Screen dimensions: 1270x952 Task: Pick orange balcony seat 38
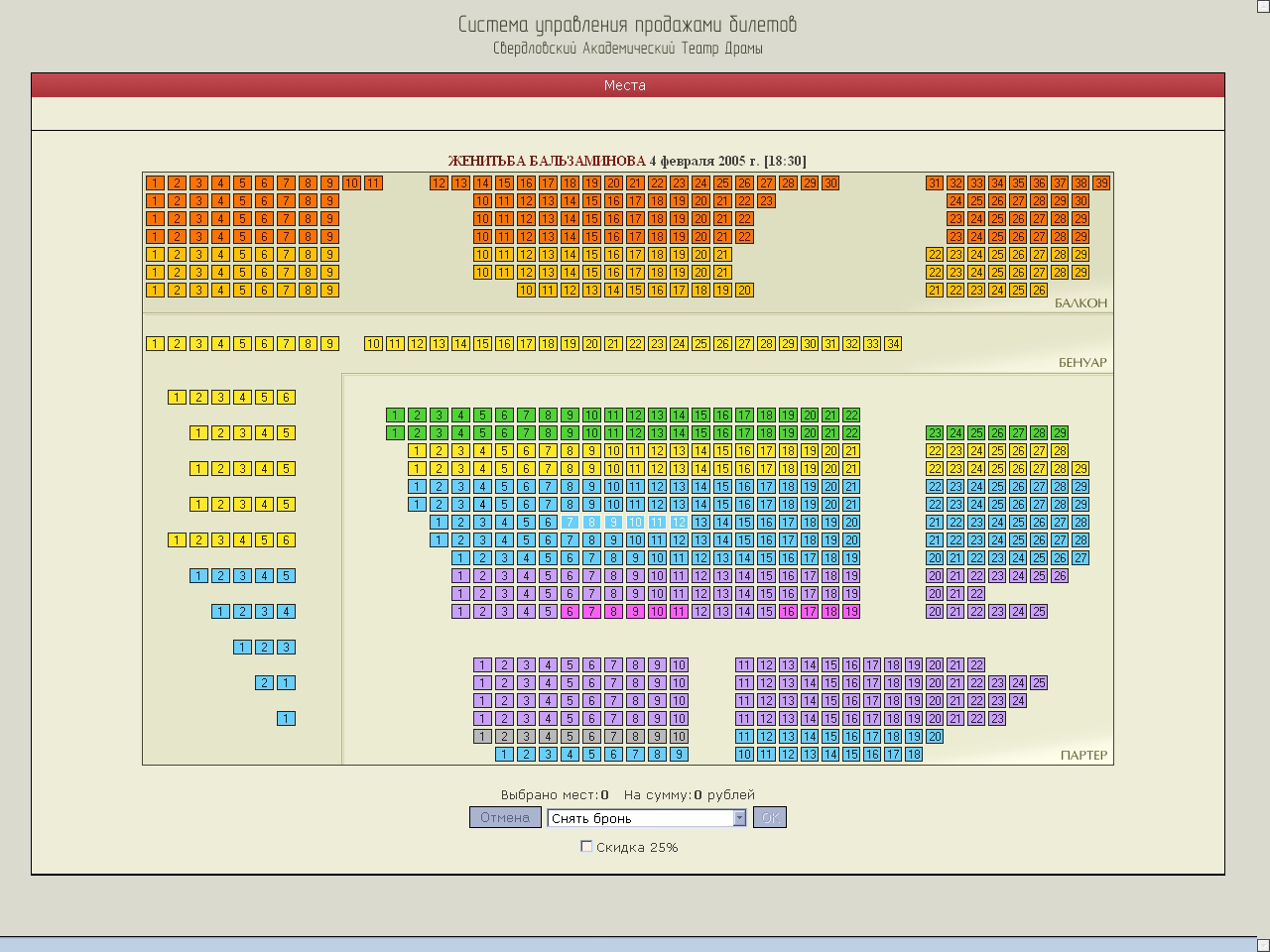1080,183
